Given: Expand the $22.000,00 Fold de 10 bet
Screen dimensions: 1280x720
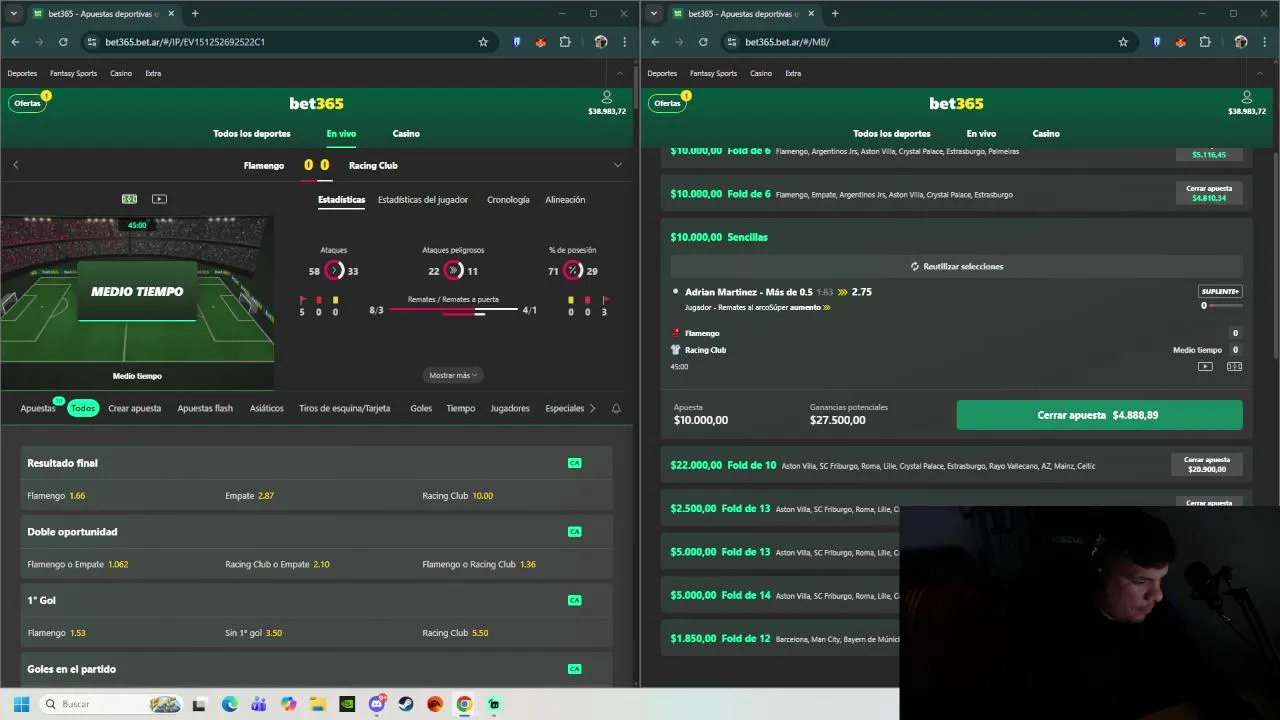Looking at the screenshot, I should [955, 465].
